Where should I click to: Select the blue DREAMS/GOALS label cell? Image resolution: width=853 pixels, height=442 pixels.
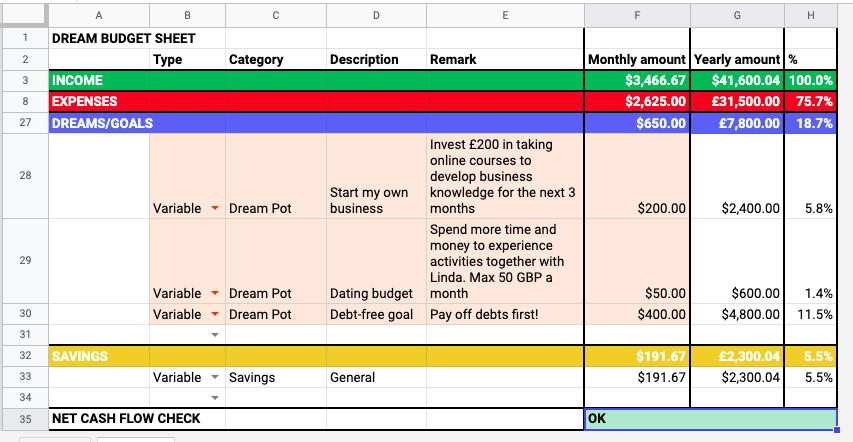pos(98,123)
